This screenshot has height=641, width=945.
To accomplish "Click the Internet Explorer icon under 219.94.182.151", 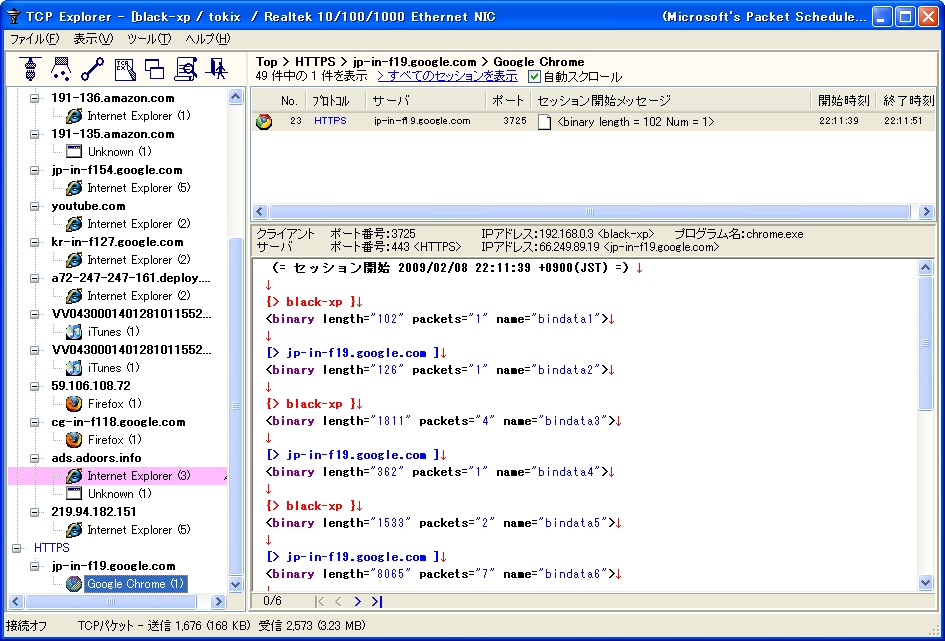I will [74, 530].
